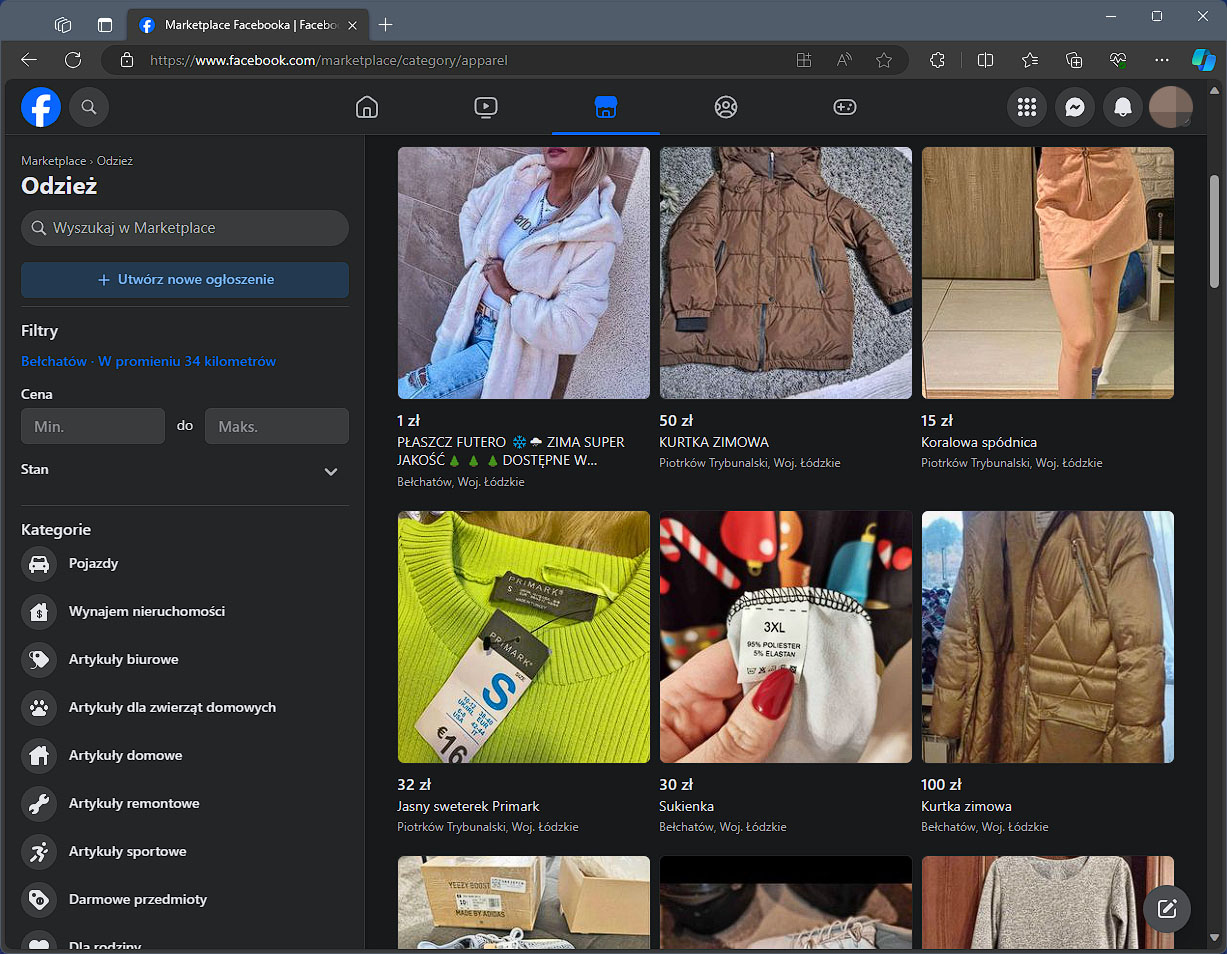Open the workspaces icon in title bar
The image size is (1227, 954).
[x=63, y=25]
